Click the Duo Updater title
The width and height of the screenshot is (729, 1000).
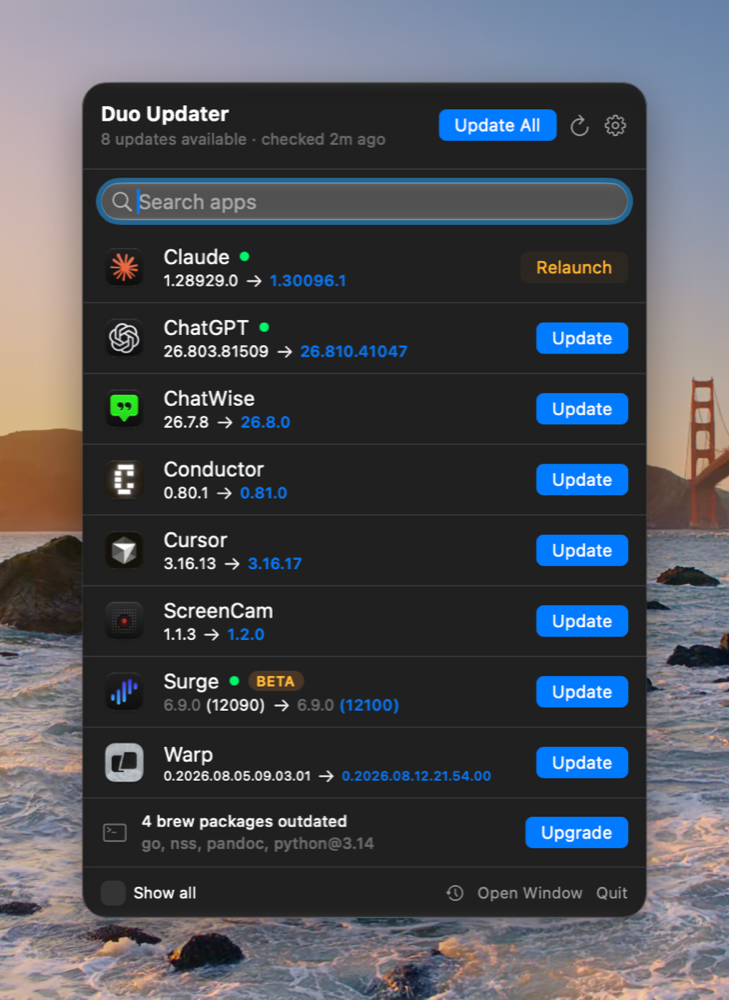165,114
